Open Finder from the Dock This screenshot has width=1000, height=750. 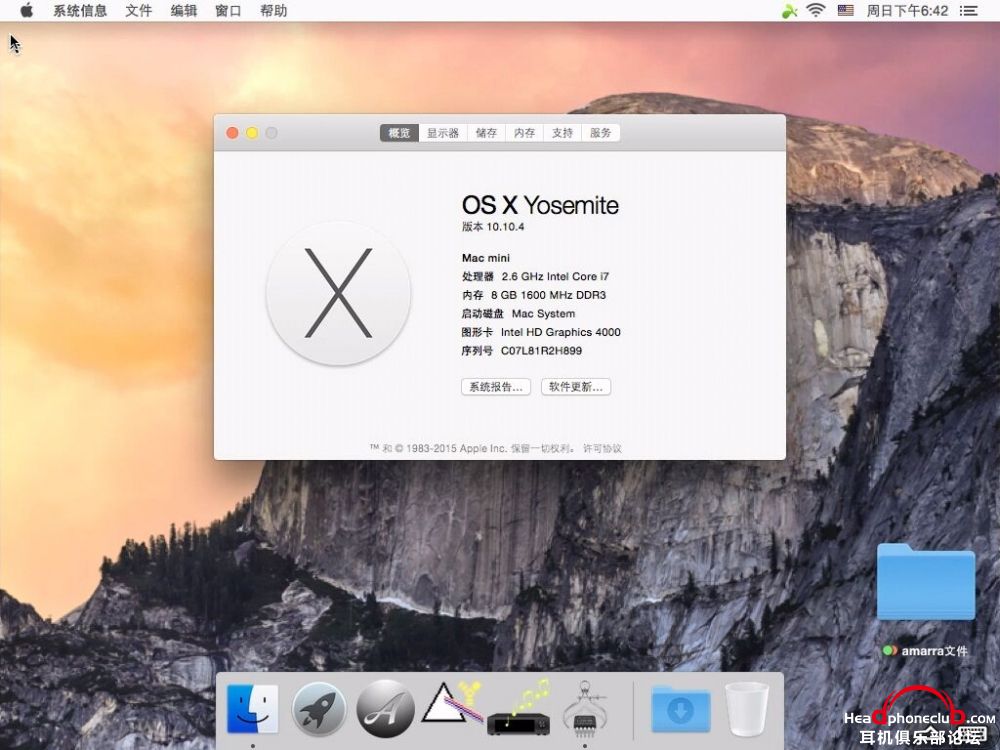(x=253, y=709)
